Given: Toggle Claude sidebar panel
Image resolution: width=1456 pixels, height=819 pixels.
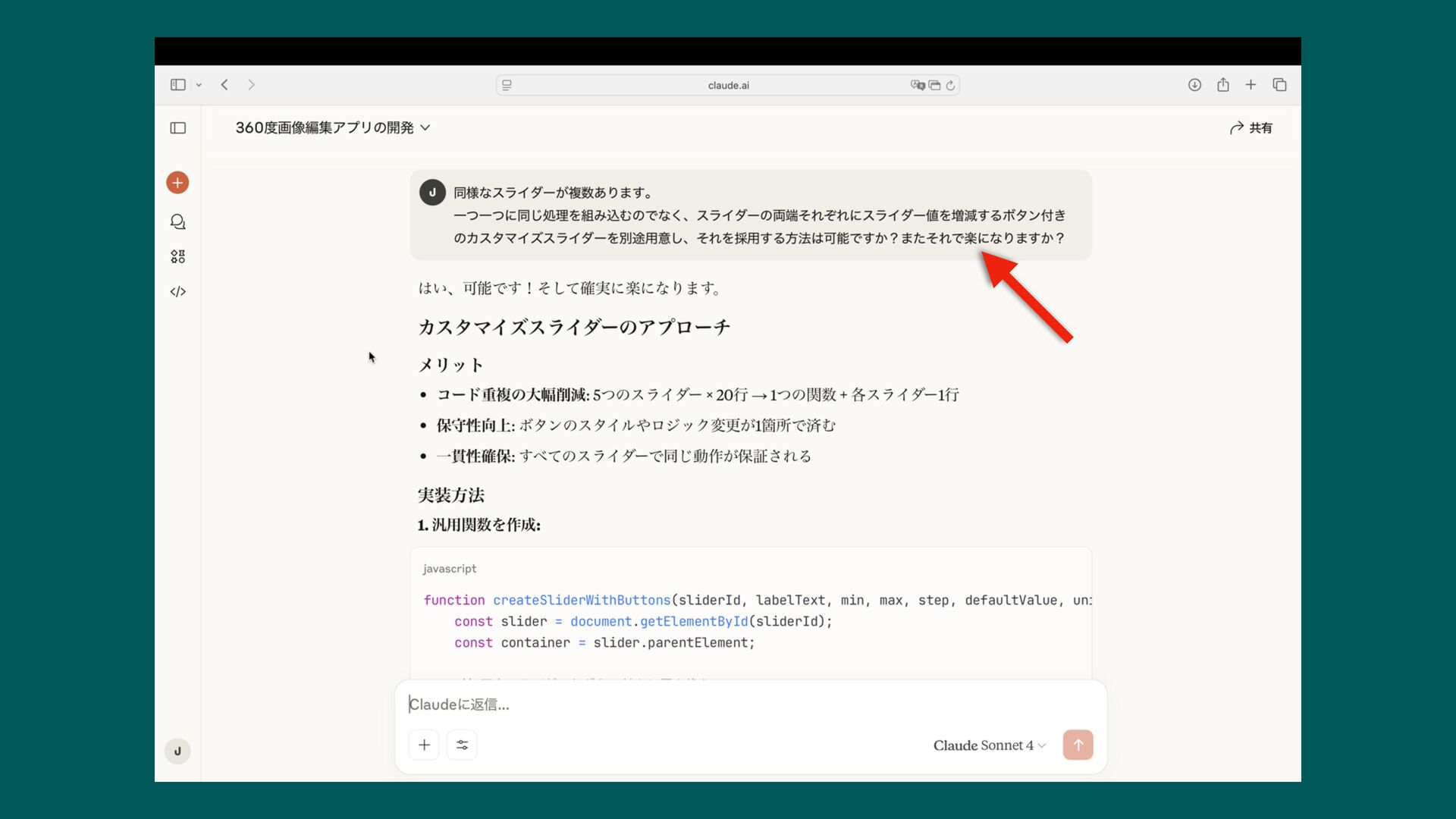Looking at the screenshot, I should pos(178,128).
